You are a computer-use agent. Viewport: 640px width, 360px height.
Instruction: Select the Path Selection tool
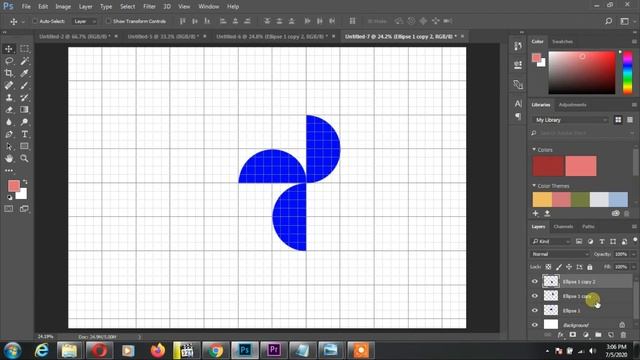pyautogui.click(x=9, y=147)
